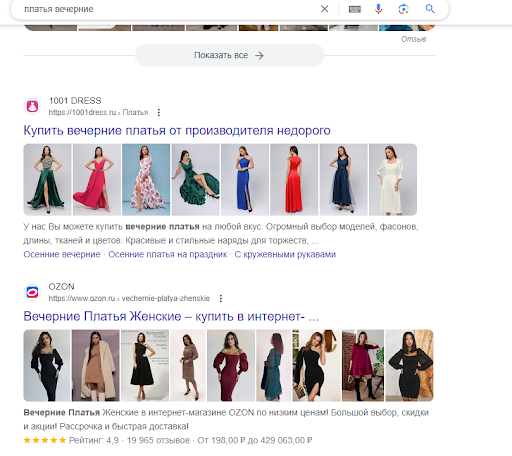Screen dimensions: 512x456
Task: Follow the 'Осенние вечерние' sitelink
Action: 62,254
